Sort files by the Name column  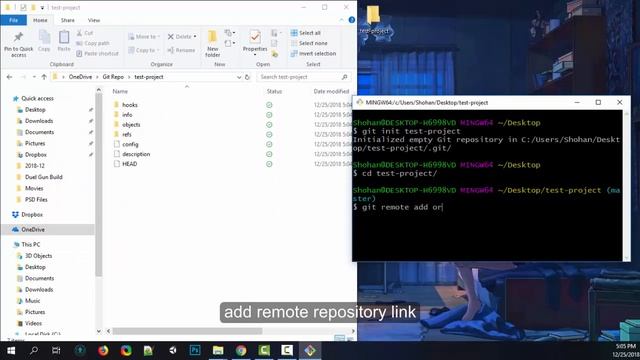120,91
